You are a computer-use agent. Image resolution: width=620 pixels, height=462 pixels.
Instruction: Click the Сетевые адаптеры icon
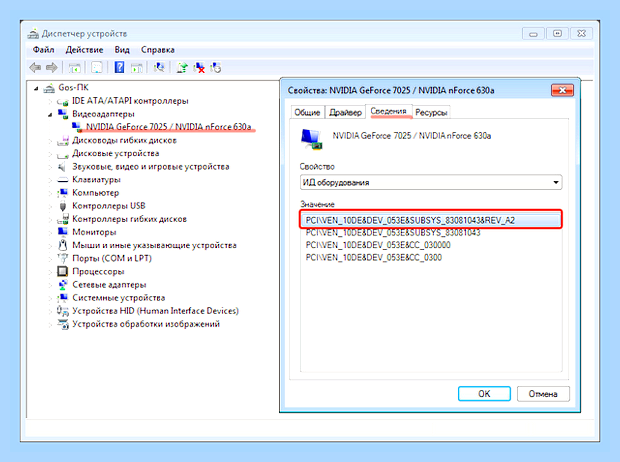click(62, 284)
